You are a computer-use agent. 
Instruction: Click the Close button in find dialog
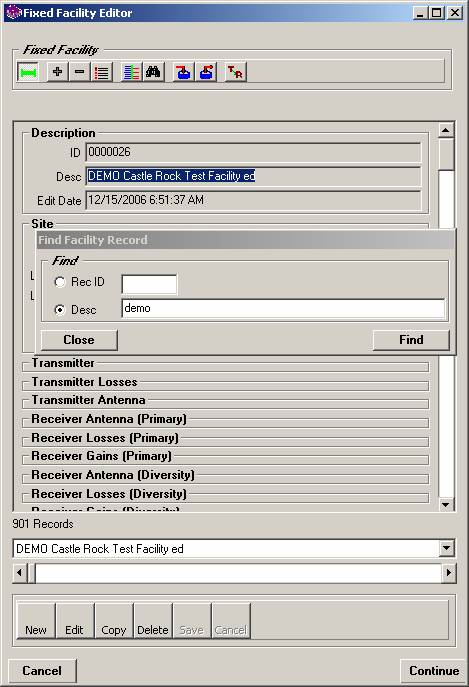79,340
